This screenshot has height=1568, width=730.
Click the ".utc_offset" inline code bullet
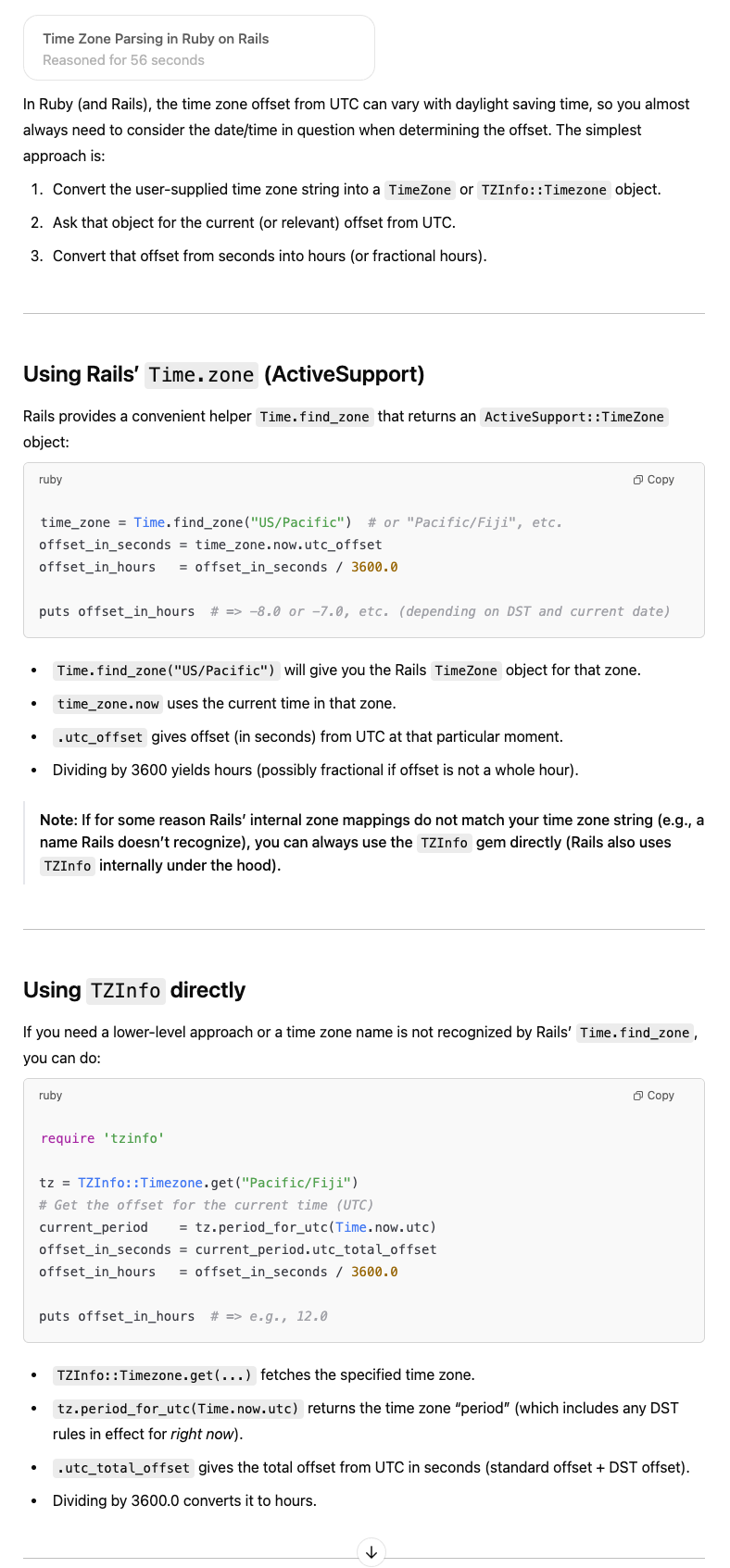100,737
